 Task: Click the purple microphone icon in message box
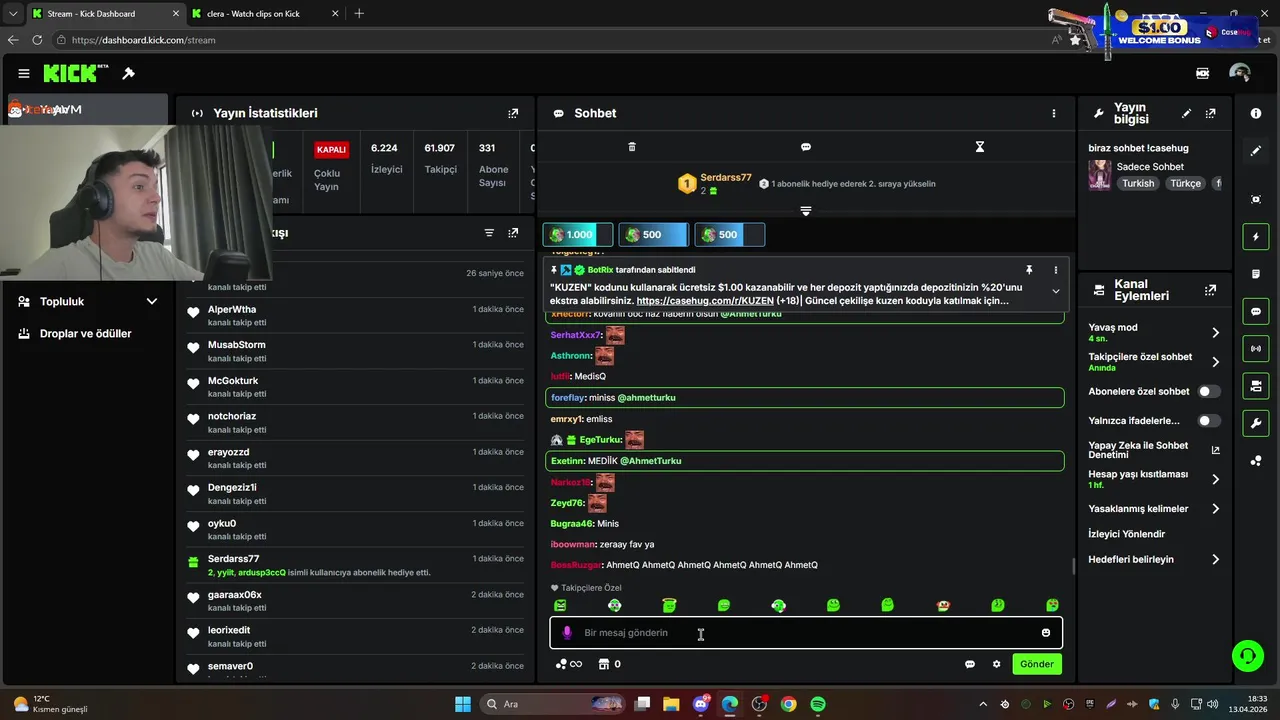[x=567, y=632]
